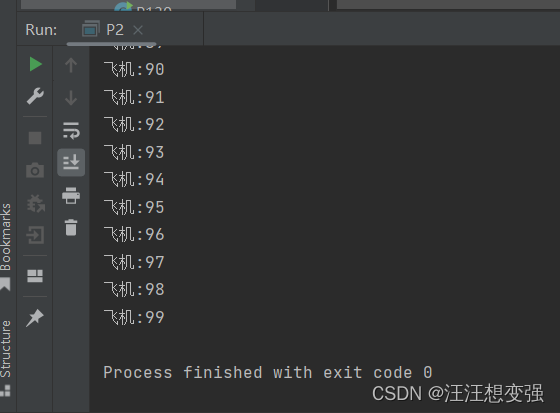Pin the run tab
The width and height of the screenshot is (560, 413).
tap(35, 318)
